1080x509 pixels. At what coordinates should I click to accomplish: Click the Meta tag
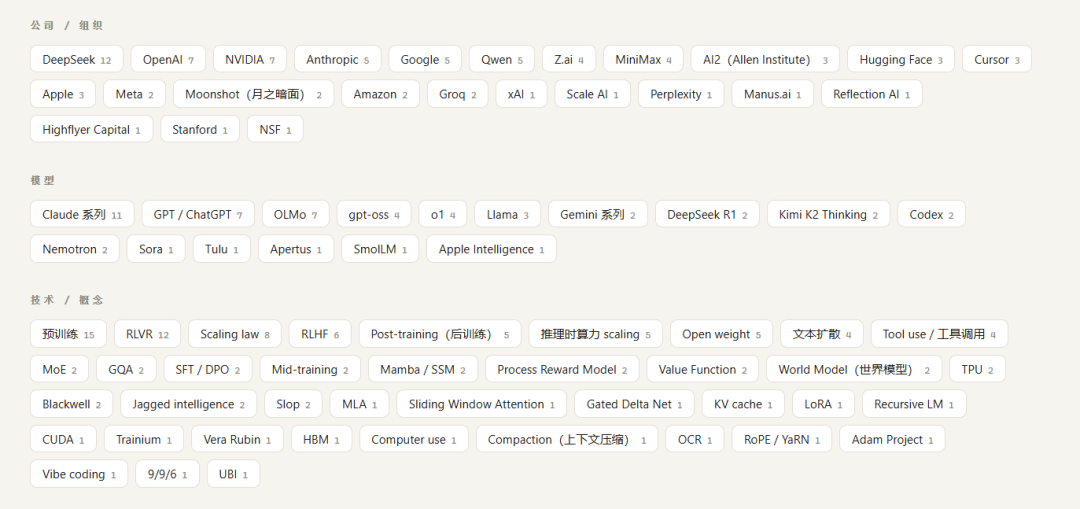tap(134, 94)
